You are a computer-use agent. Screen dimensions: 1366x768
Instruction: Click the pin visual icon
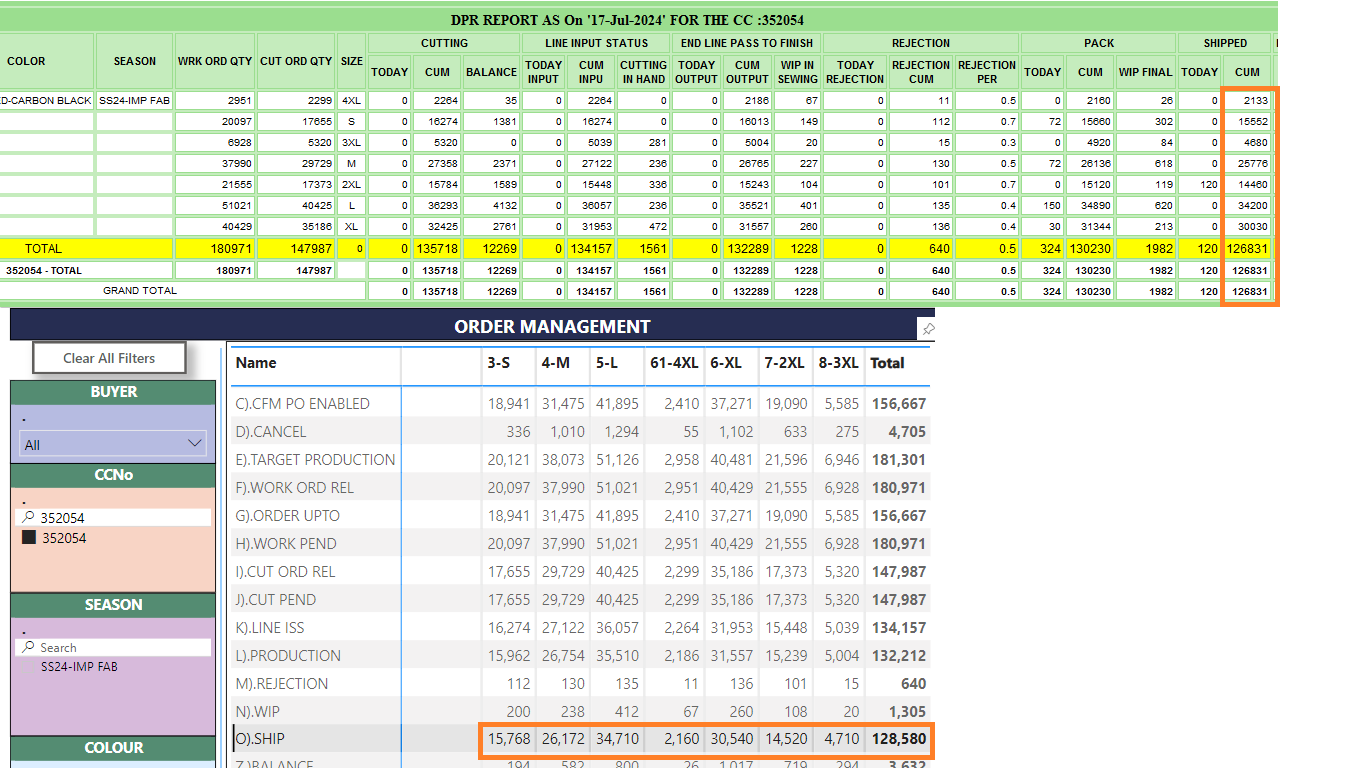928,329
